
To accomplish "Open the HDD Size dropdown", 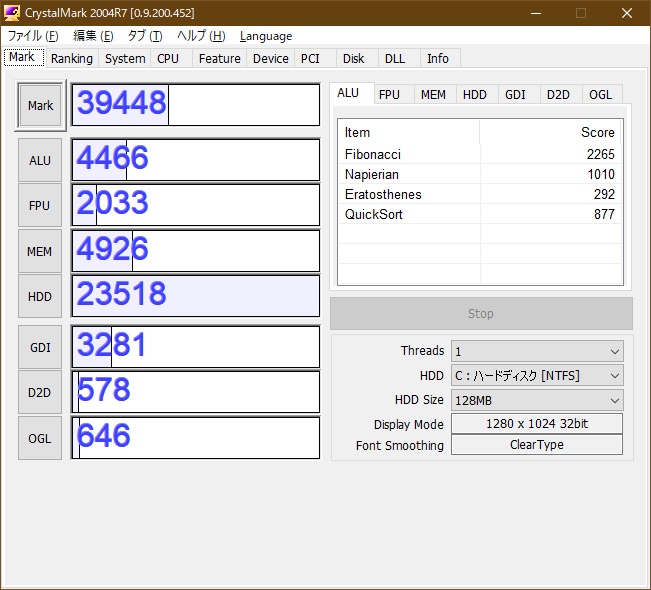I will coord(537,400).
